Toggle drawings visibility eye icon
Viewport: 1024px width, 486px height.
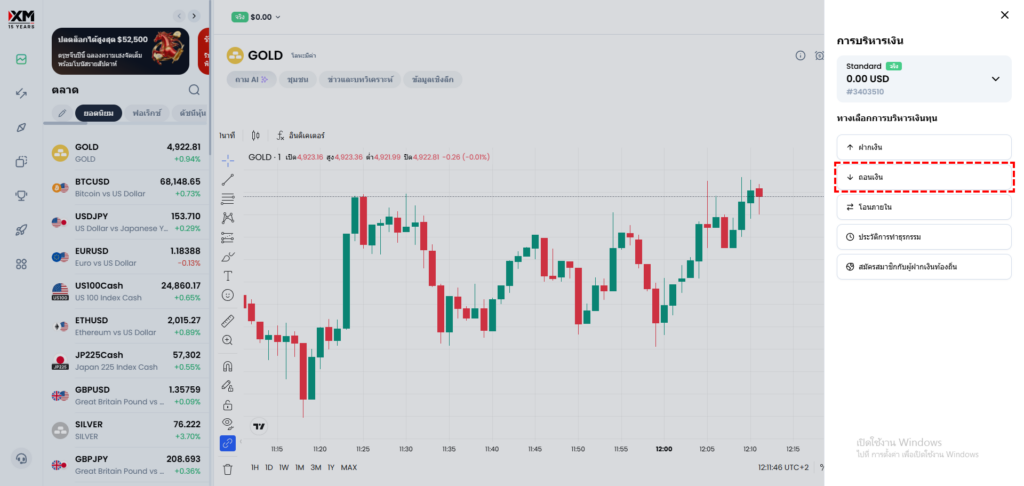(228, 423)
